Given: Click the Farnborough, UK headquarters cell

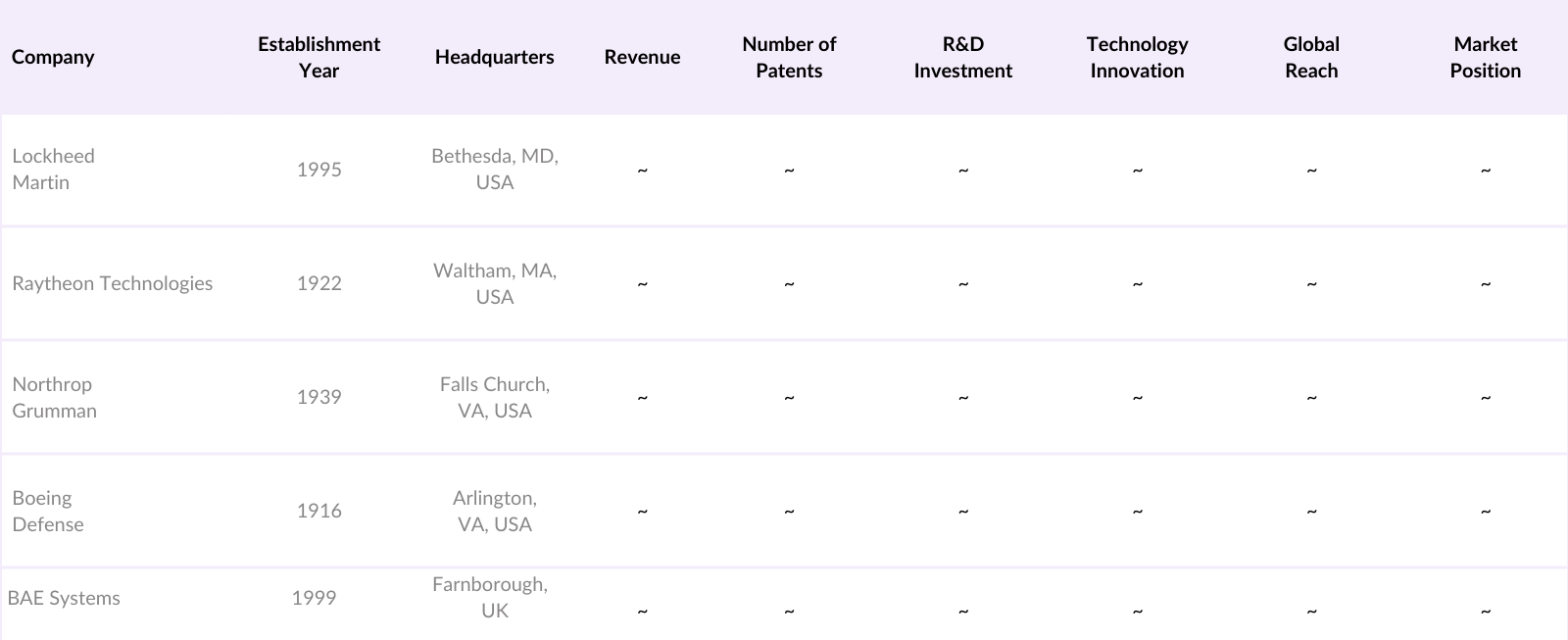Looking at the screenshot, I should (x=490, y=597).
